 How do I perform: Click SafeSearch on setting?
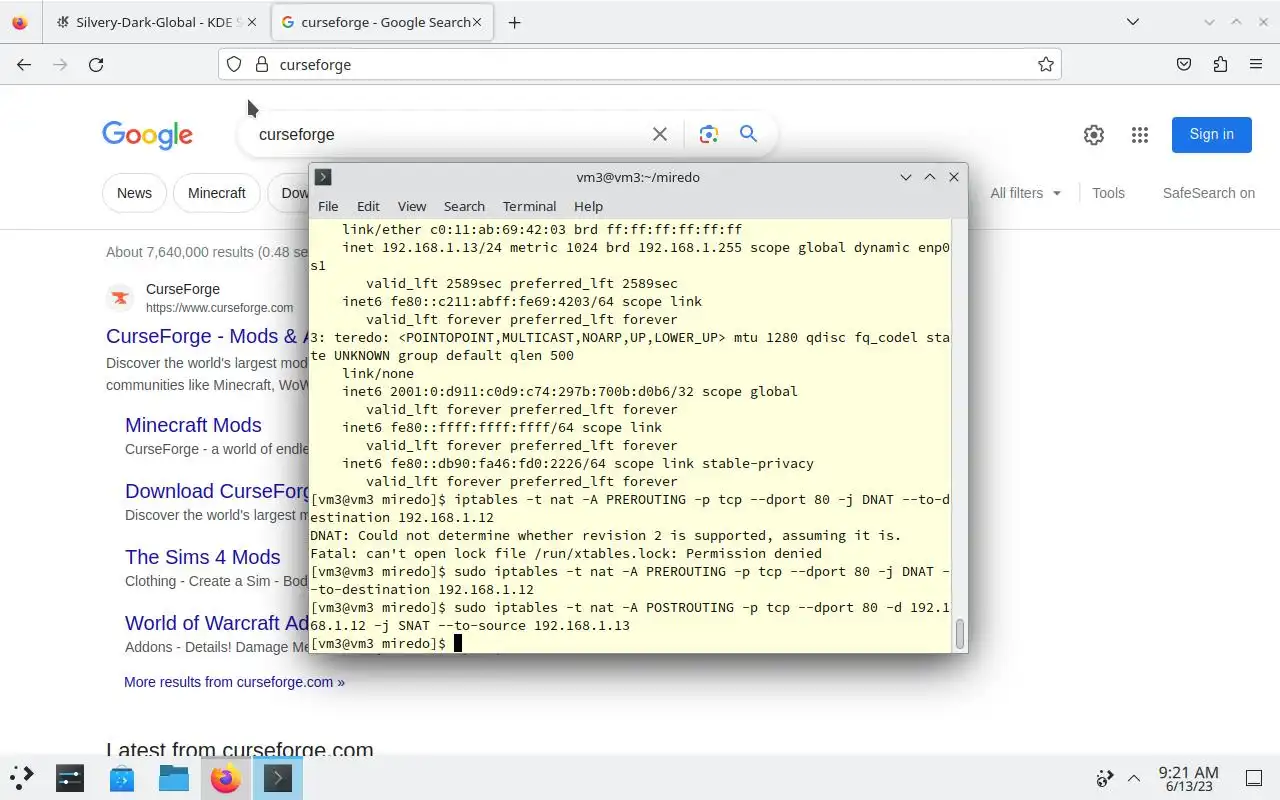click(1208, 193)
